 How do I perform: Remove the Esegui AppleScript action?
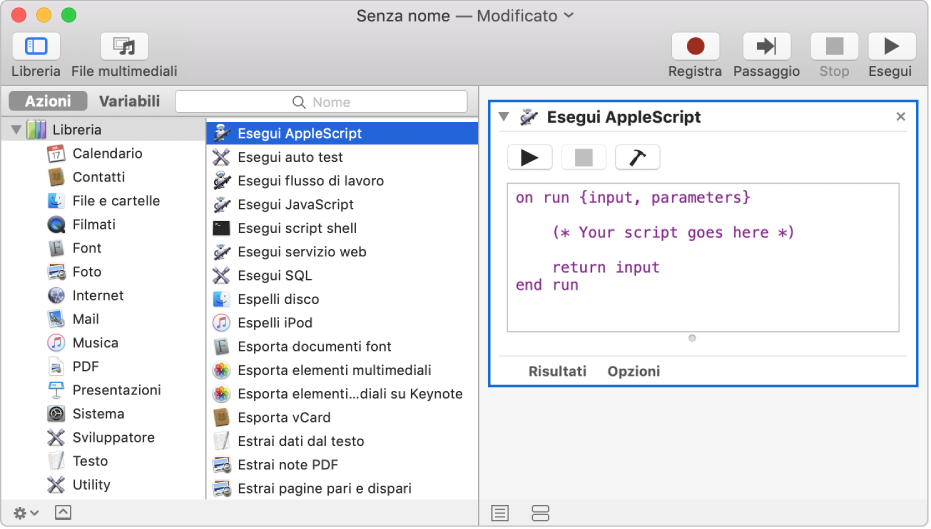(900, 117)
